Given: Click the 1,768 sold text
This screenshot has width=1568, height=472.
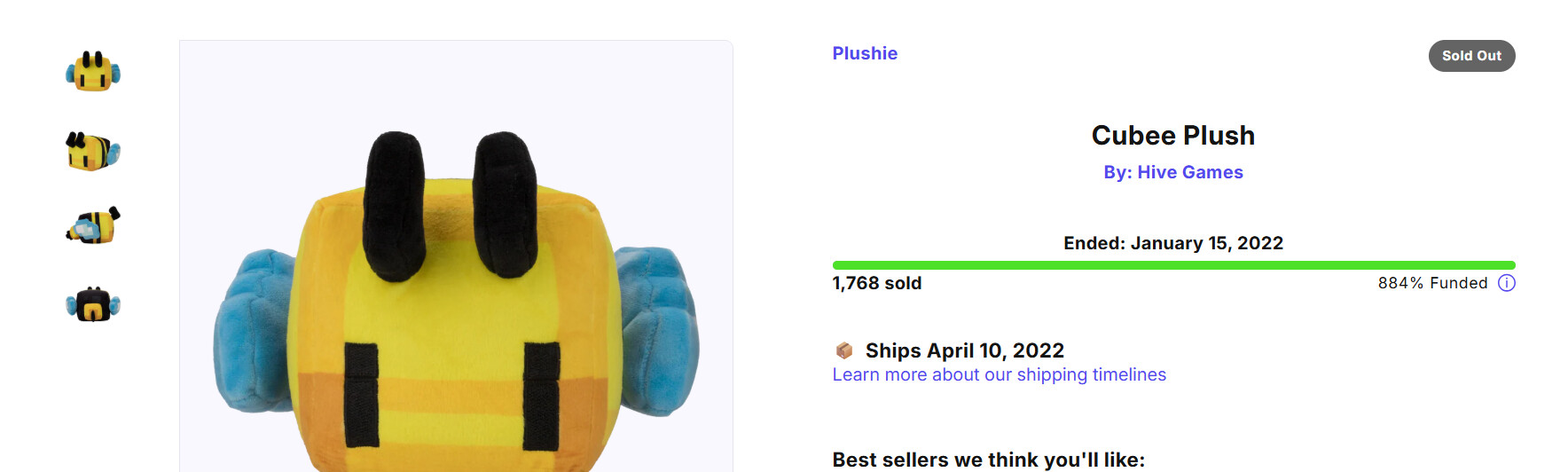Looking at the screenshot, I should point(876,283).
